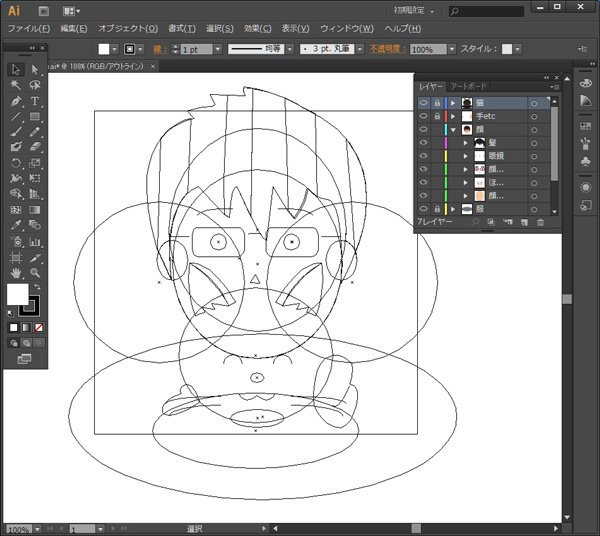This screenshot has height=536, width=600.
Task: Set fill to None swatch
Action: [x=39, y=327]
